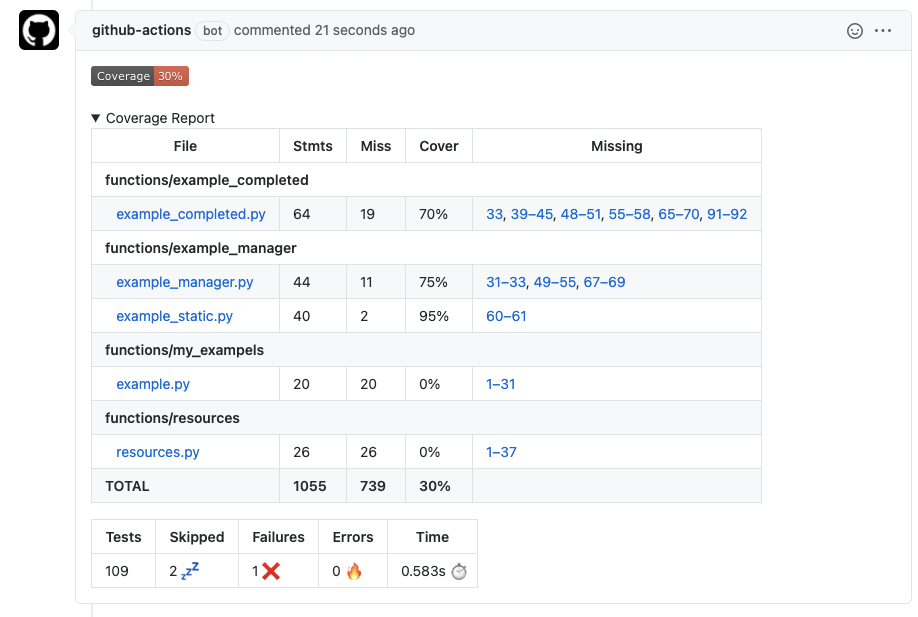Click the 0.583s time value
The image size is (918, 617).
point(423,571)
